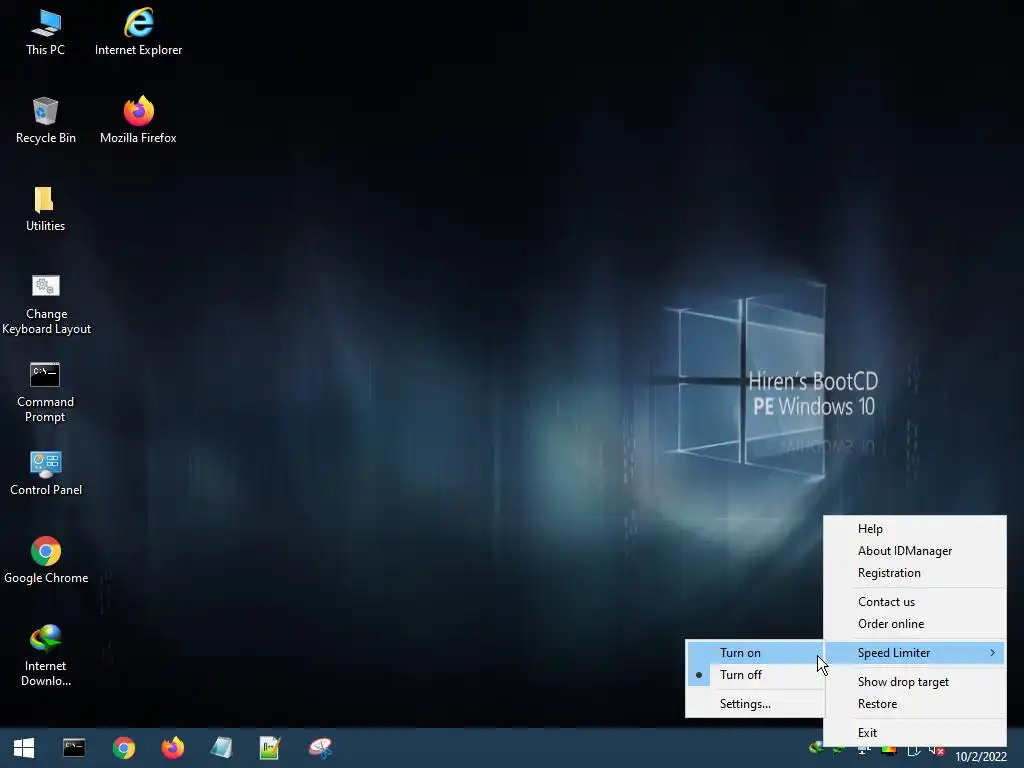Open About IDManager
This screenshot has height=768, width=1024.
[915, 551]
